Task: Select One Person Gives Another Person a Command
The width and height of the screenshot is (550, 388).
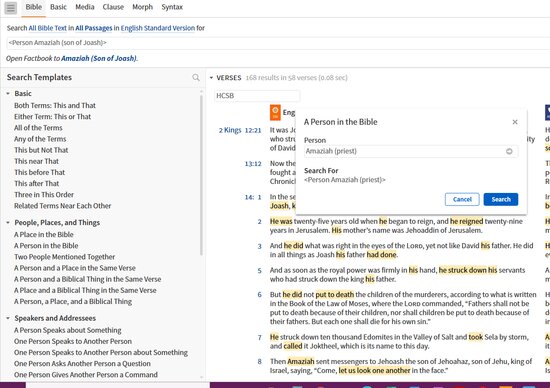Action: (x=86, y=375)
